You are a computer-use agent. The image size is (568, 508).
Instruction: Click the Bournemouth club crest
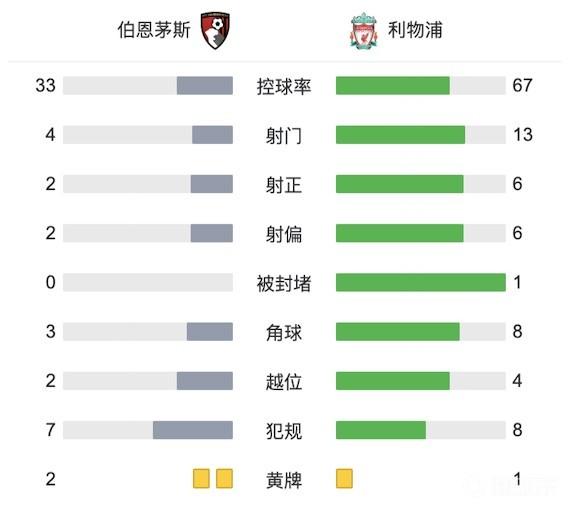pyautogui.click(x=216, y=30)
